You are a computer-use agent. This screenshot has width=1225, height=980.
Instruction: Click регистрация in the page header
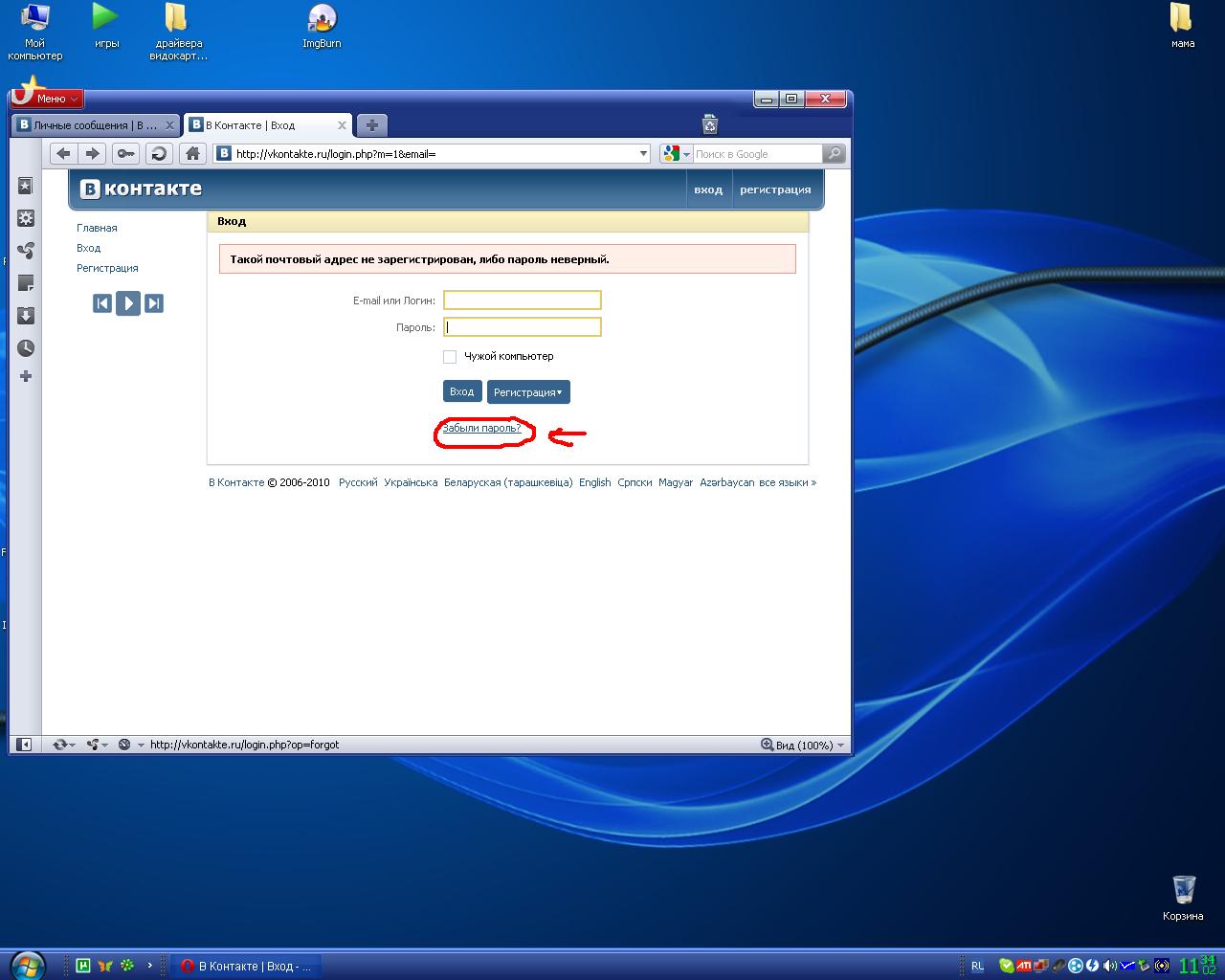click(x=775, y=189)
